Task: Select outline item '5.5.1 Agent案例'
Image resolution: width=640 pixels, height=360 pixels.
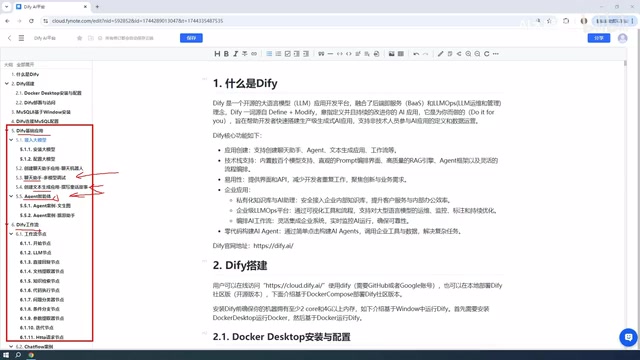Action: tap(45, 206)
